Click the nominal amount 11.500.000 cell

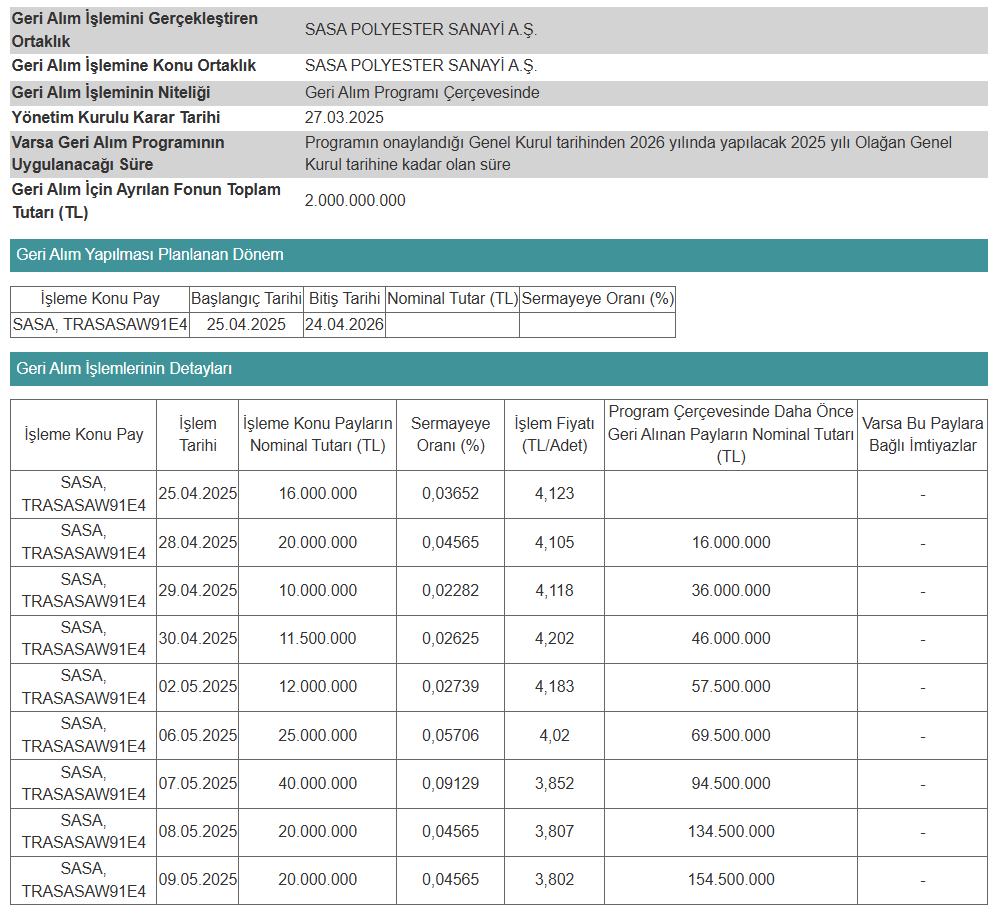coord(317,638)
